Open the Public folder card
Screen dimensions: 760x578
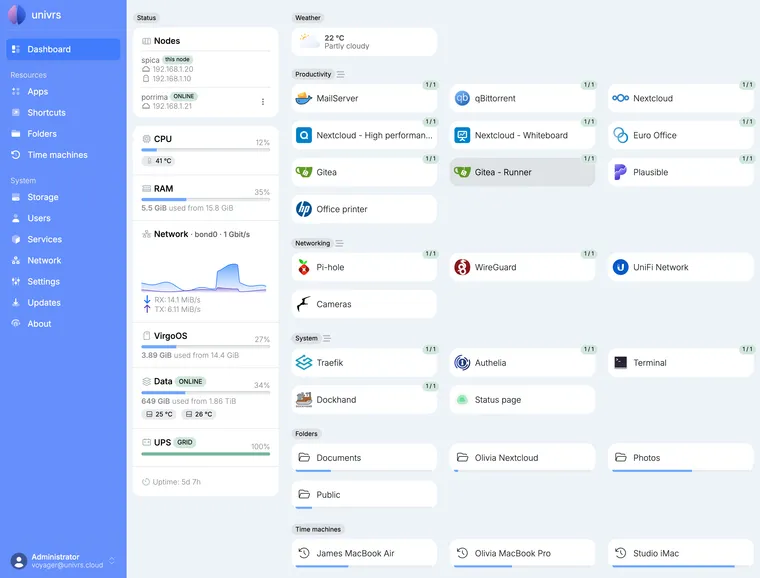(x=364, y=495)
